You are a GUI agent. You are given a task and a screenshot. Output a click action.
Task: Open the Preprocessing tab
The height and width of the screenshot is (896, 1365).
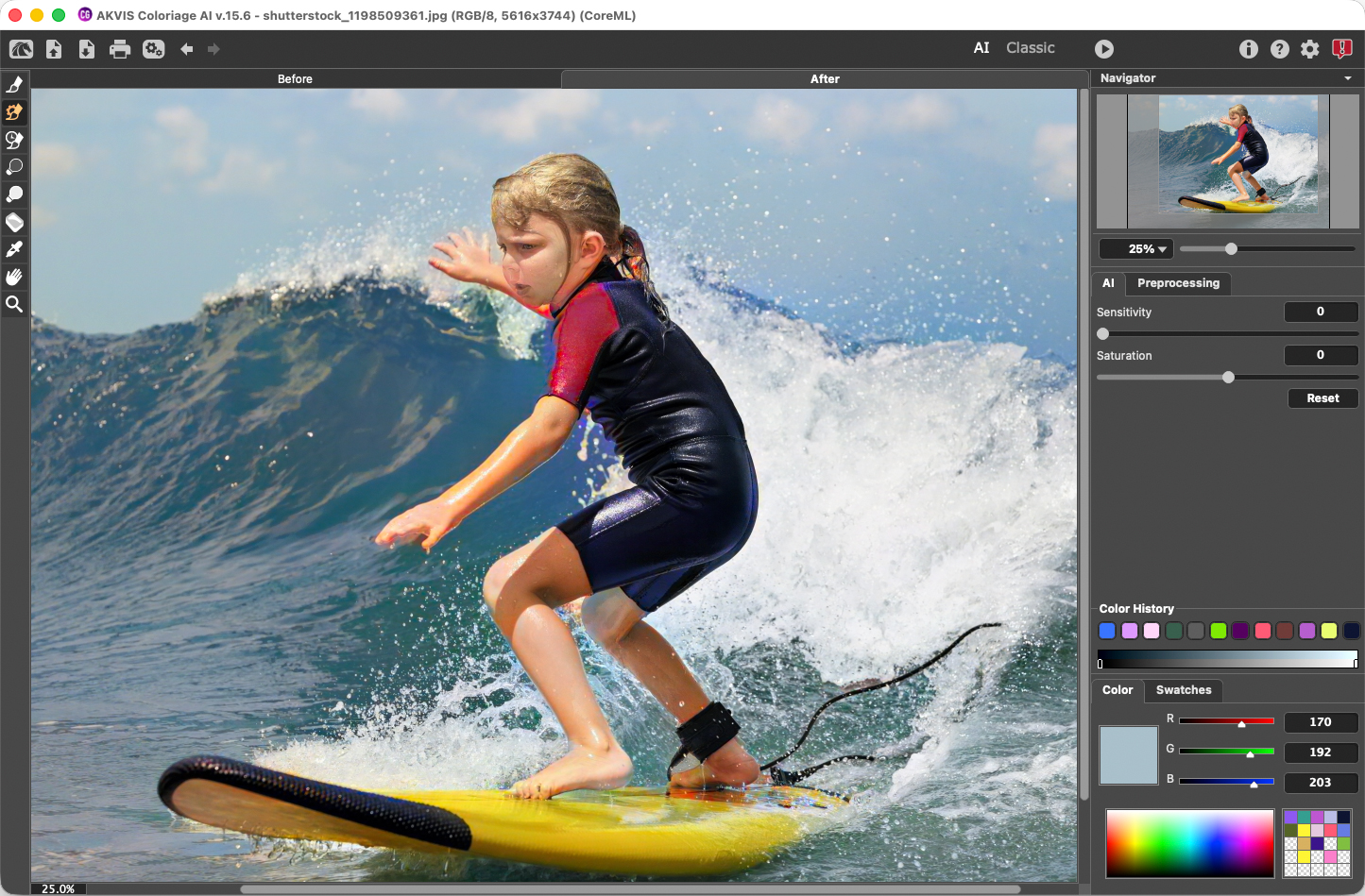[x=1178, y=283]
